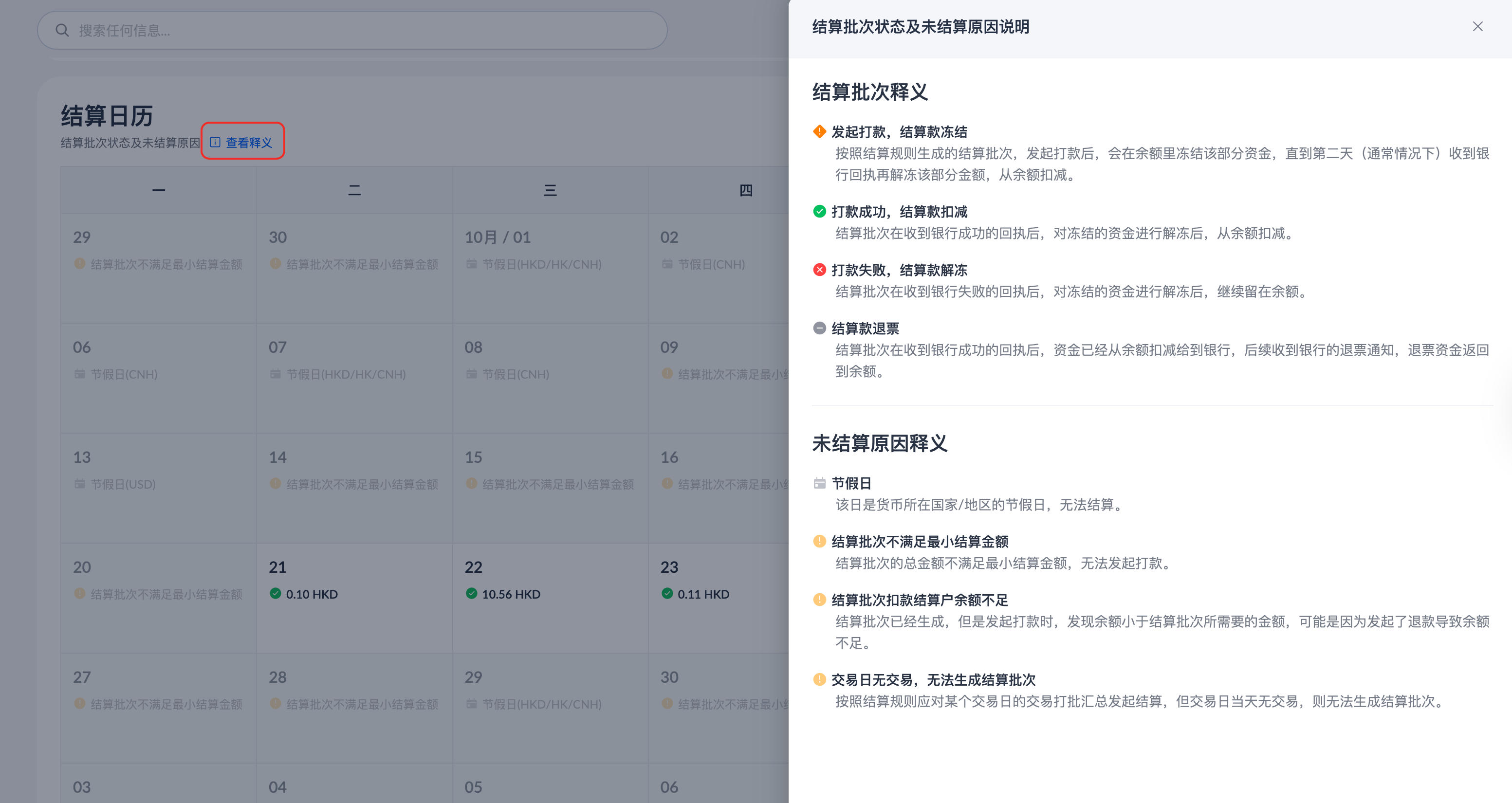The width and height of the screenshot is (1512, 803).
Task: Click green check icon beside 打款成功
Action: pyautogui.click(x=819, y=211)
